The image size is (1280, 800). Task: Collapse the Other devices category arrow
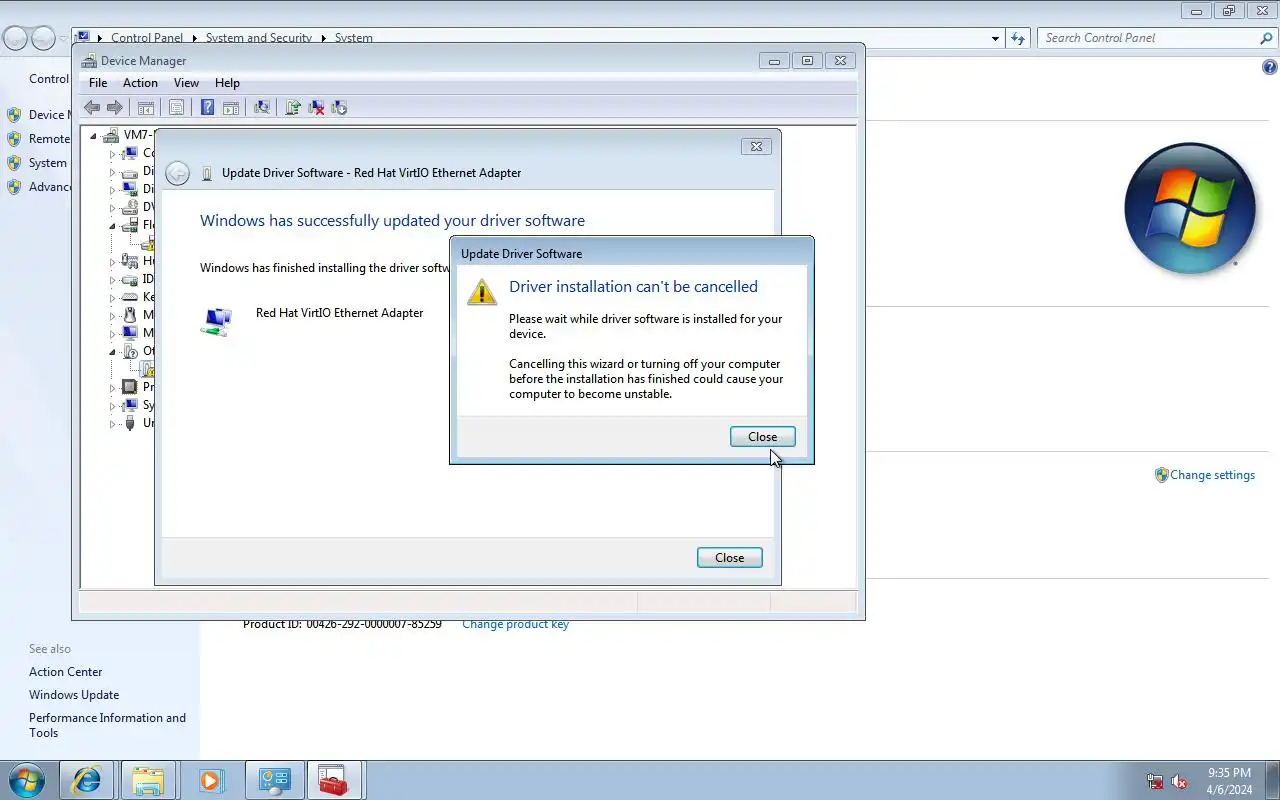113,352
